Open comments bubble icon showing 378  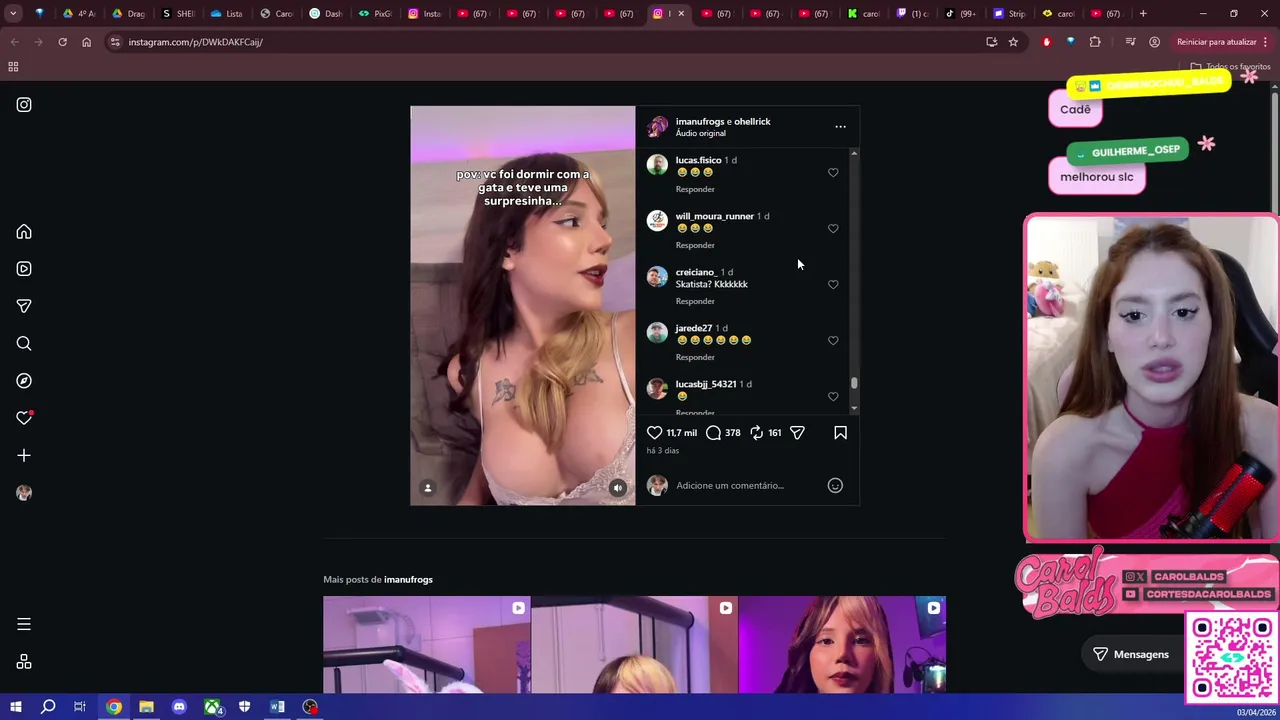[x=713, y=433]
